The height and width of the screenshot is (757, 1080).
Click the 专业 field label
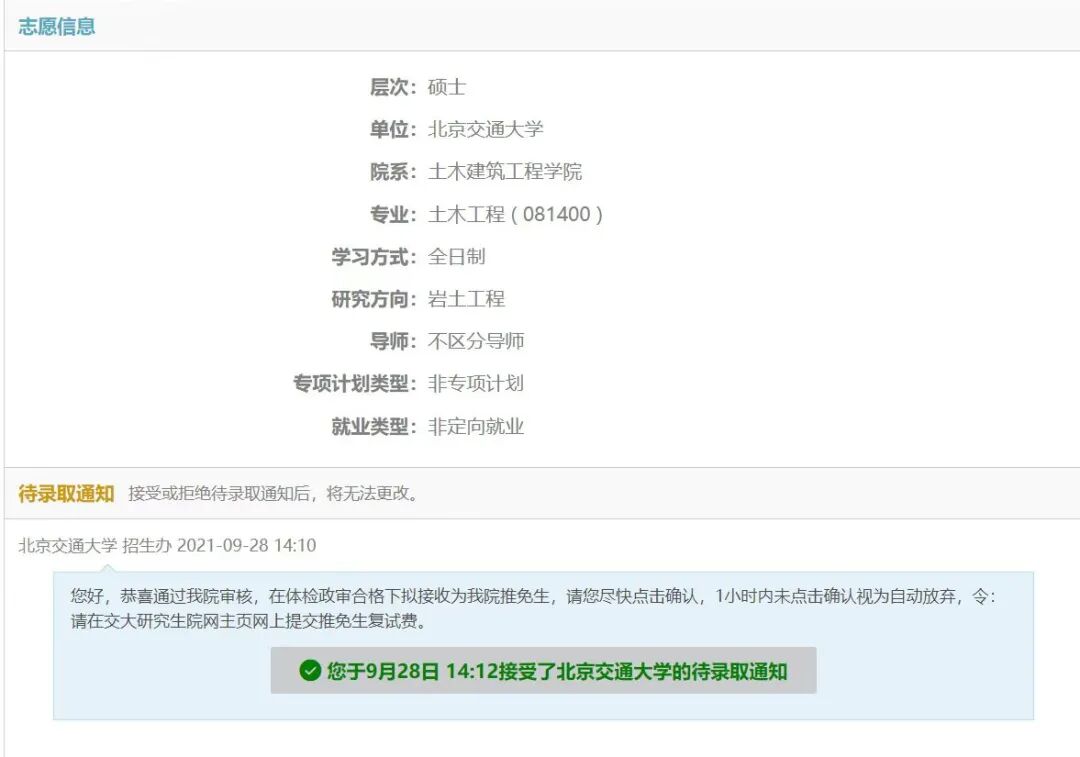393,214
